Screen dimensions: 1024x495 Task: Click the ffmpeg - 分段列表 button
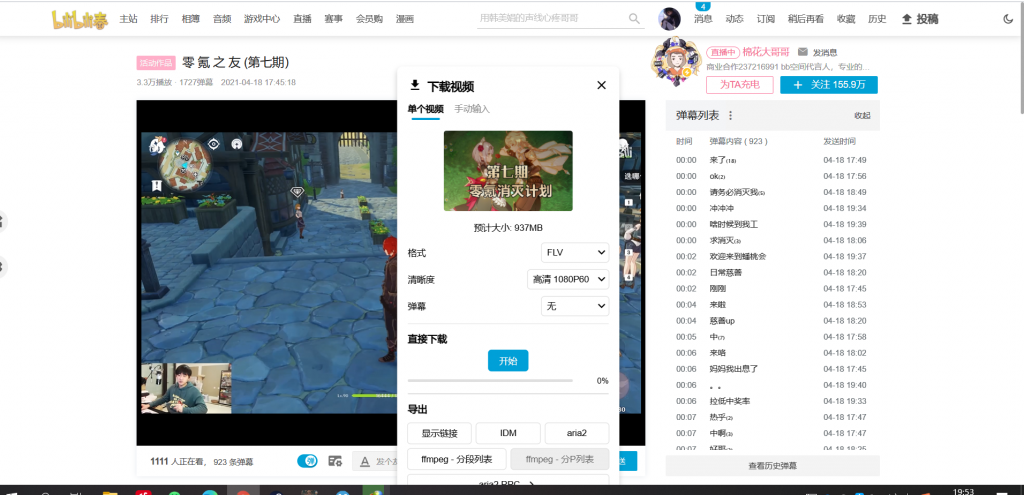456,460
